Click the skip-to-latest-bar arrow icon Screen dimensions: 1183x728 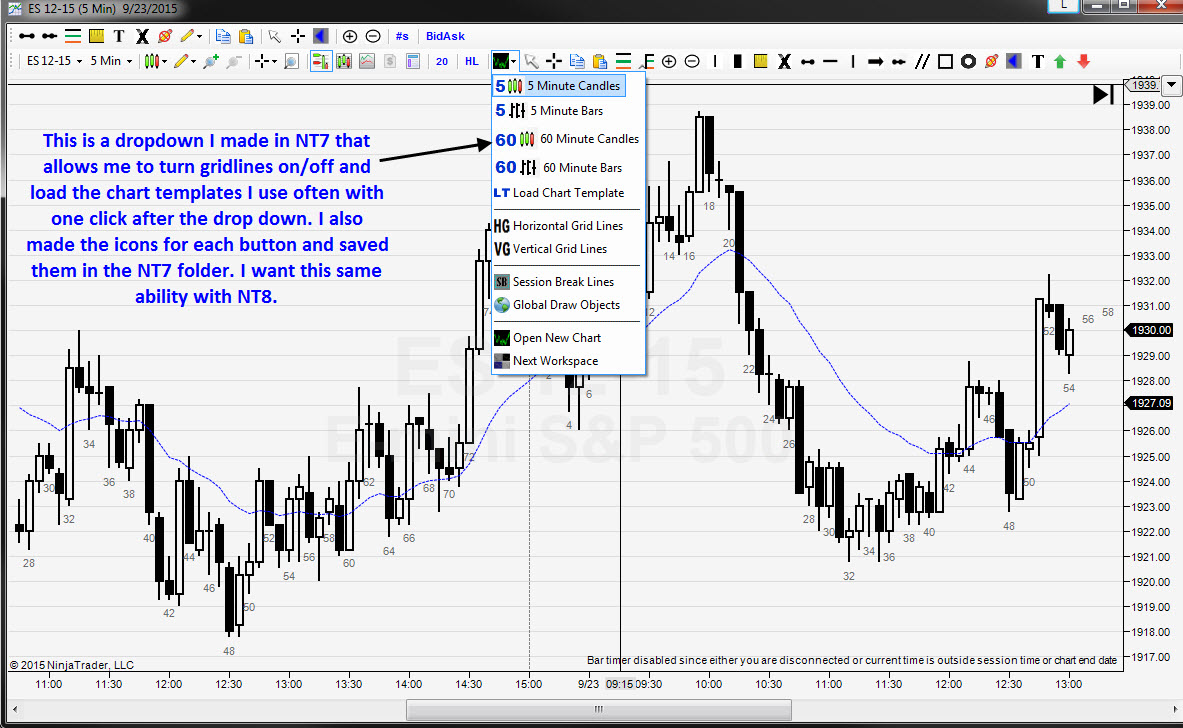point(1103,94)
